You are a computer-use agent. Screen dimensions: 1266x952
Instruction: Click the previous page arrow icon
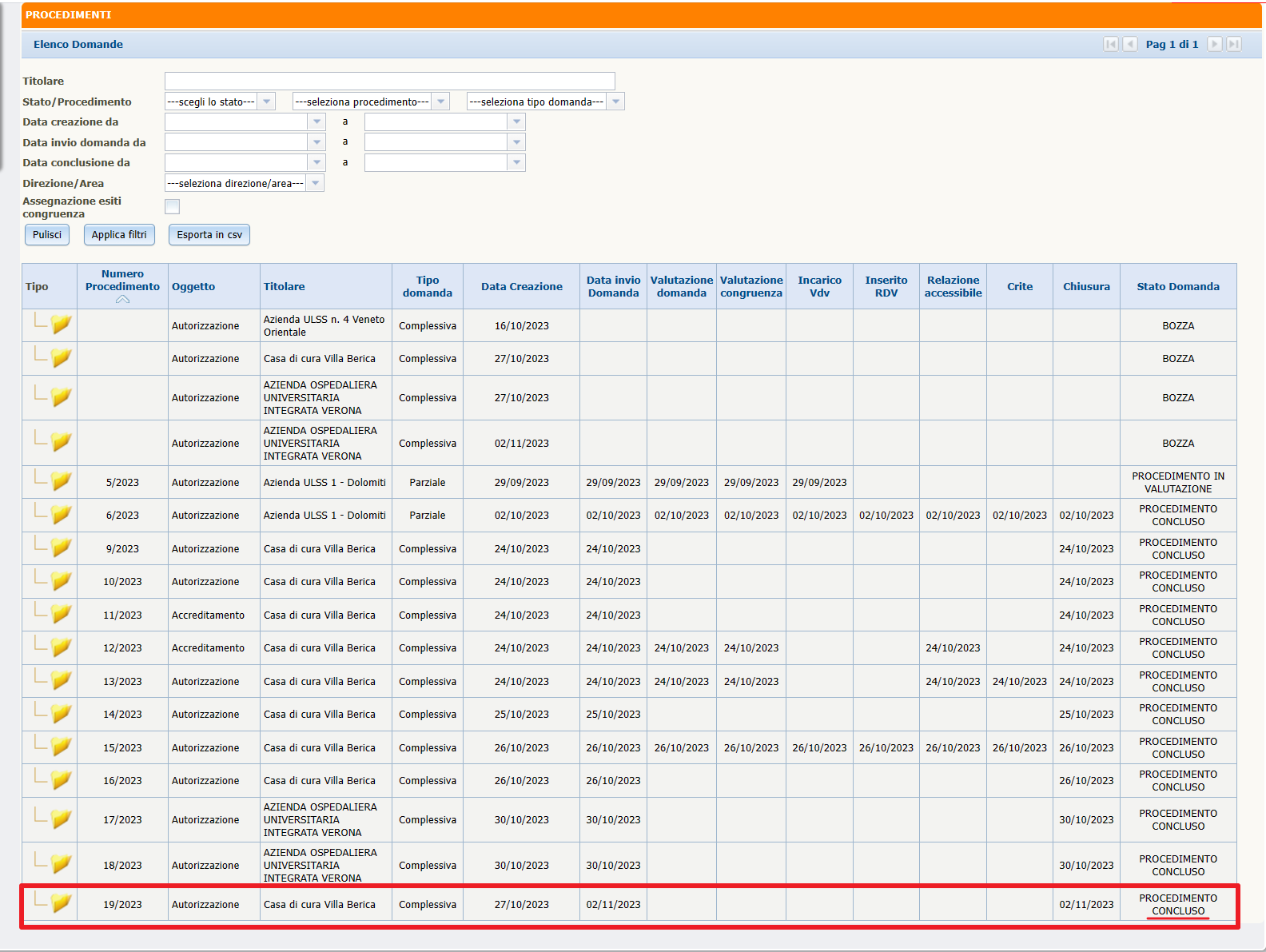click(1130, 44)
